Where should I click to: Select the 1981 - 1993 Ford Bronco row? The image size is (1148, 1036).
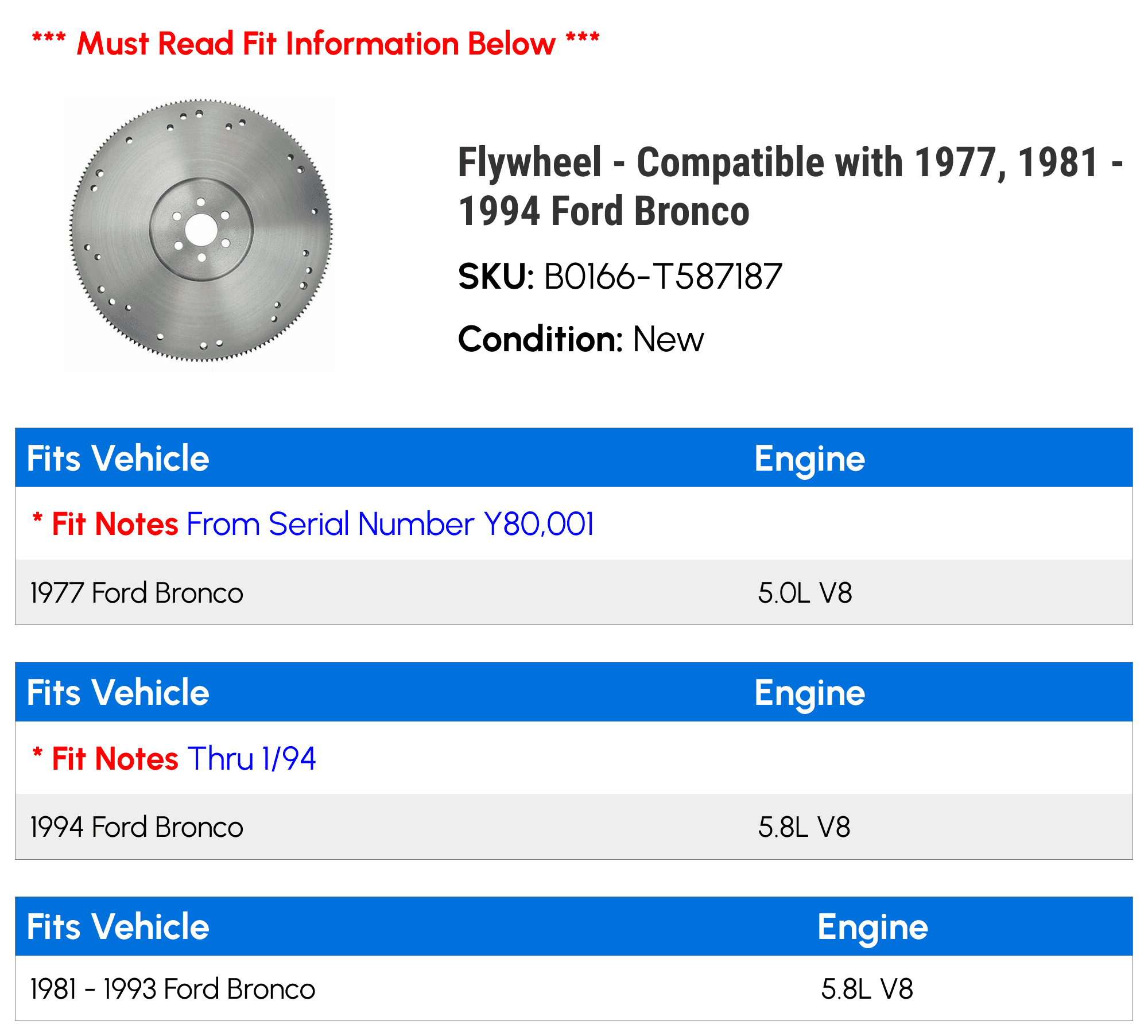point(574,988)
